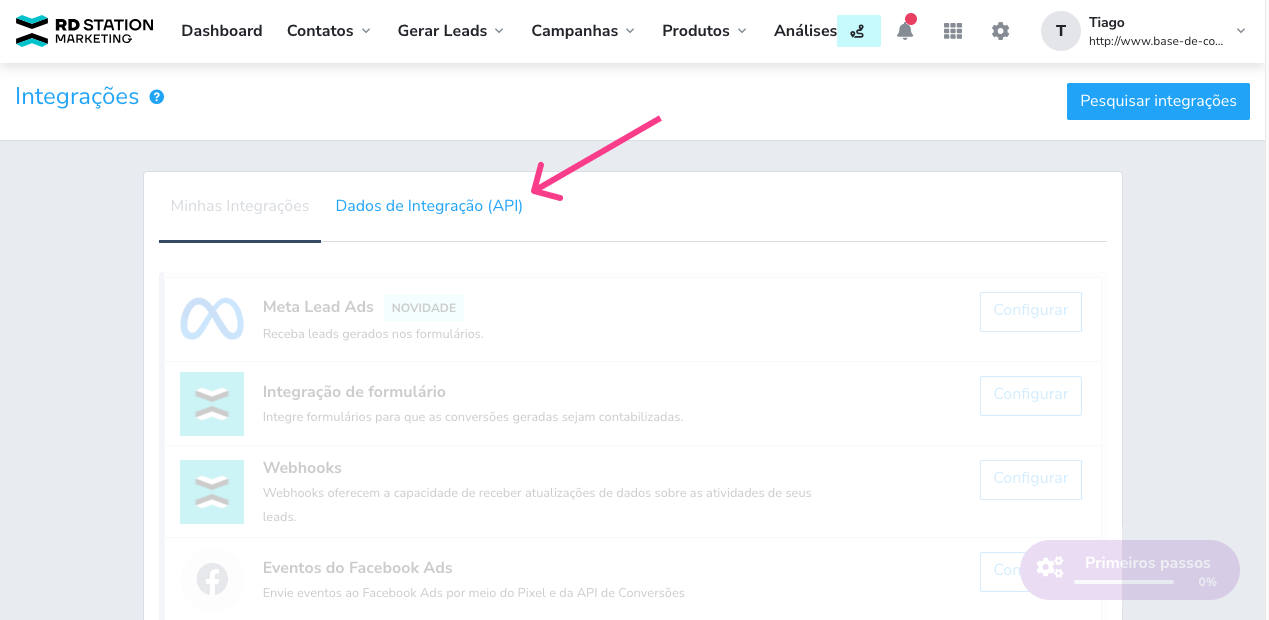1269x620 pixels.
Task: Click the Primeiros passos progress bar
Action: pyautogui.click(x=1124, y=581)
